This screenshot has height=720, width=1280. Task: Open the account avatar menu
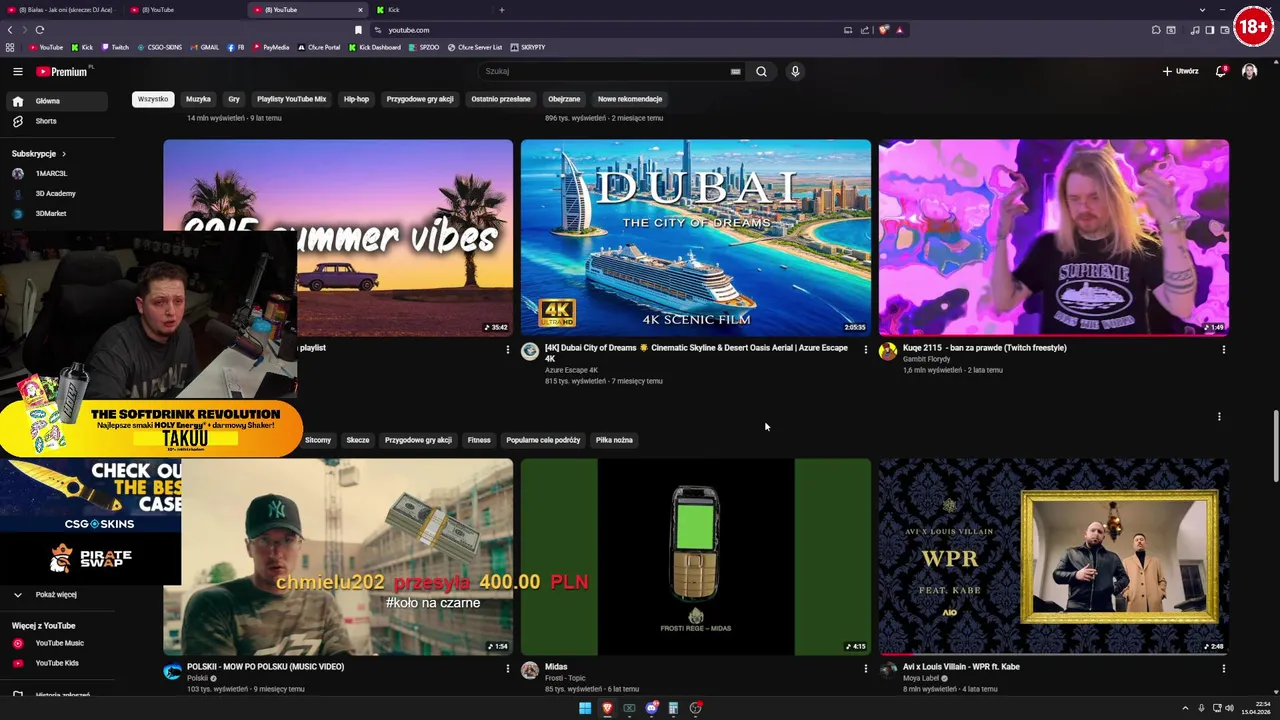pyautogui.click(x=1249, y=71)
